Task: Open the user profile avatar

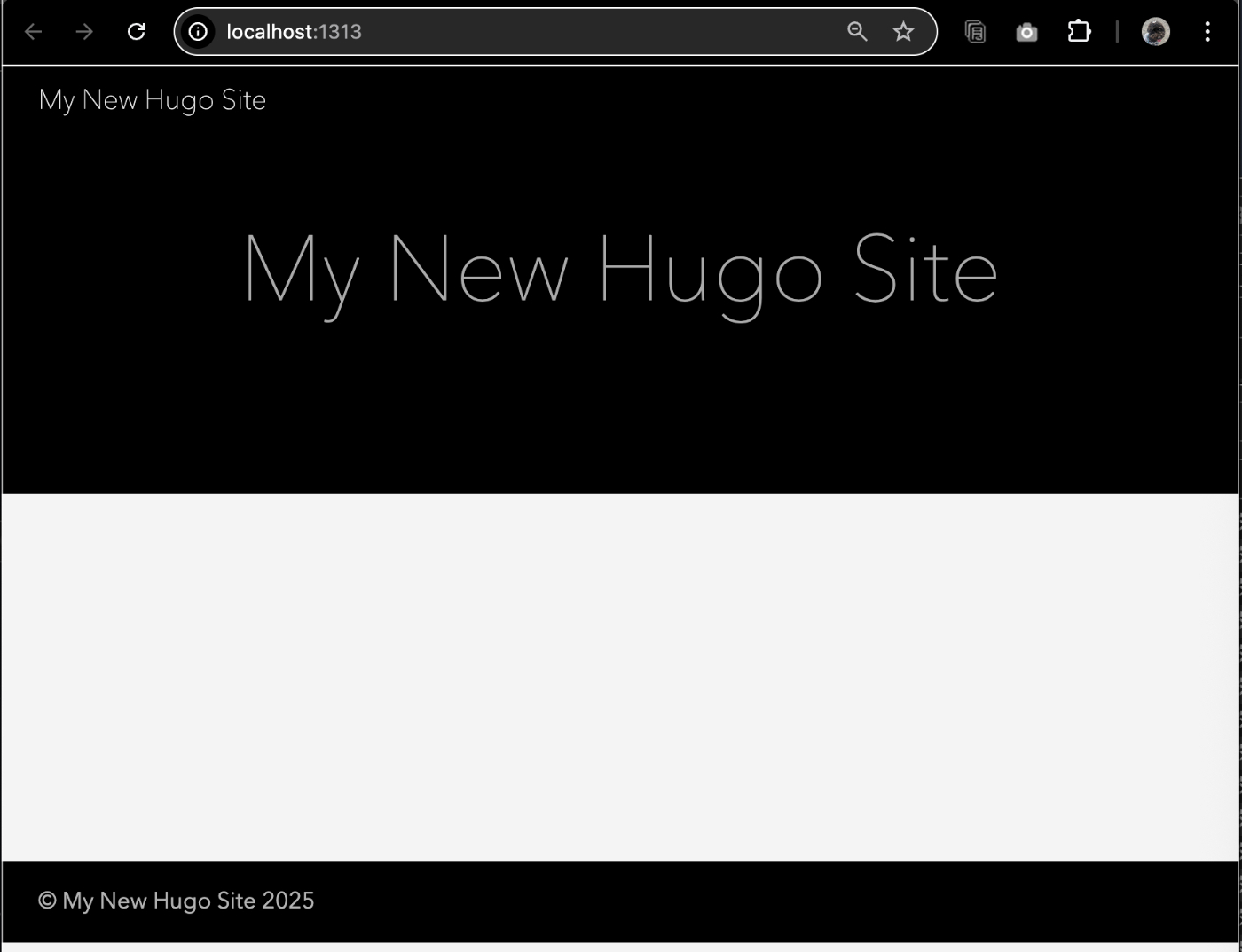Action: pyautogui.click(x=1155, y=32)
